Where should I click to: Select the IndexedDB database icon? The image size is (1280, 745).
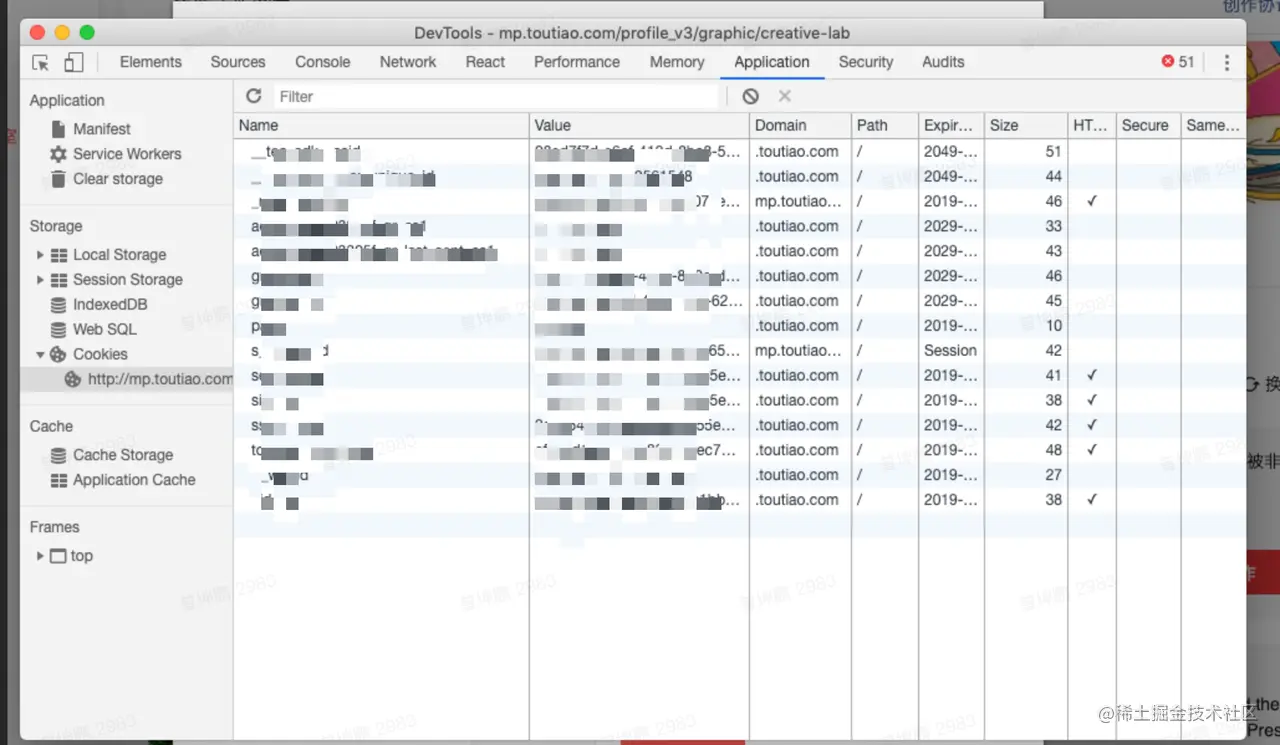pyautogui.click(x=59, y=305)
